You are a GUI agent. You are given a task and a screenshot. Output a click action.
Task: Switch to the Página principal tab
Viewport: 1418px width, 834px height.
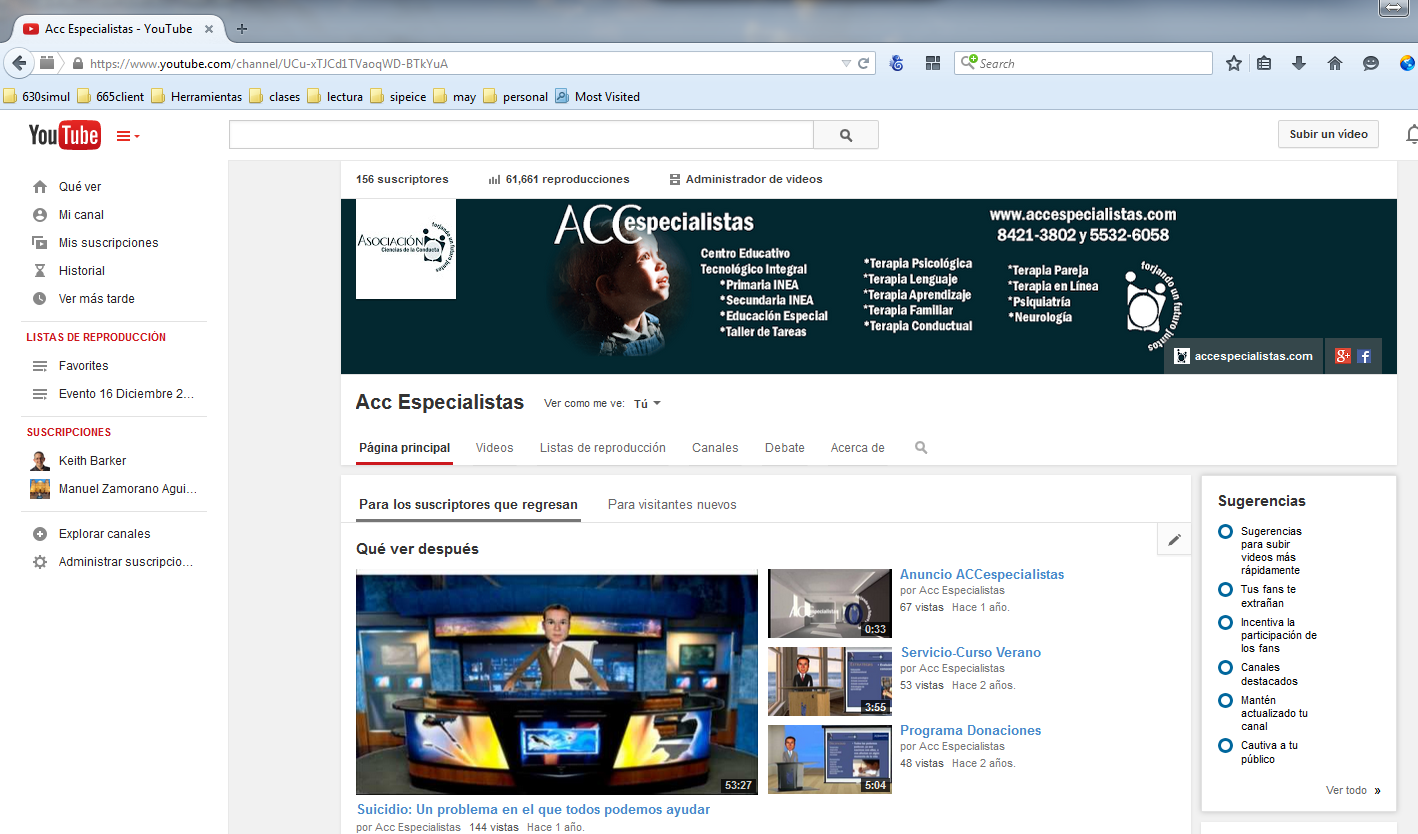coord(405,448)
